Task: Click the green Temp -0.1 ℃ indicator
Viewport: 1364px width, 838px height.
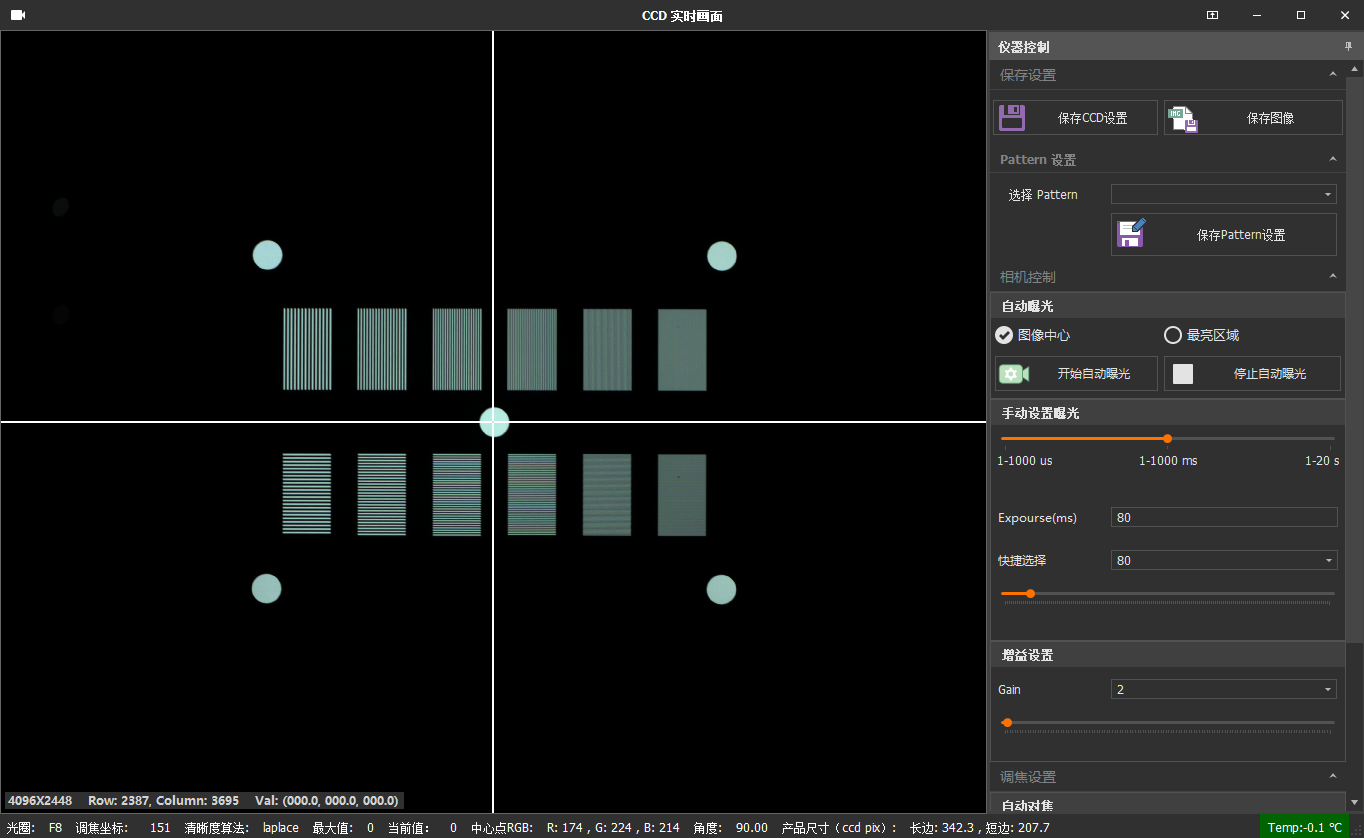Action: 1304,828
